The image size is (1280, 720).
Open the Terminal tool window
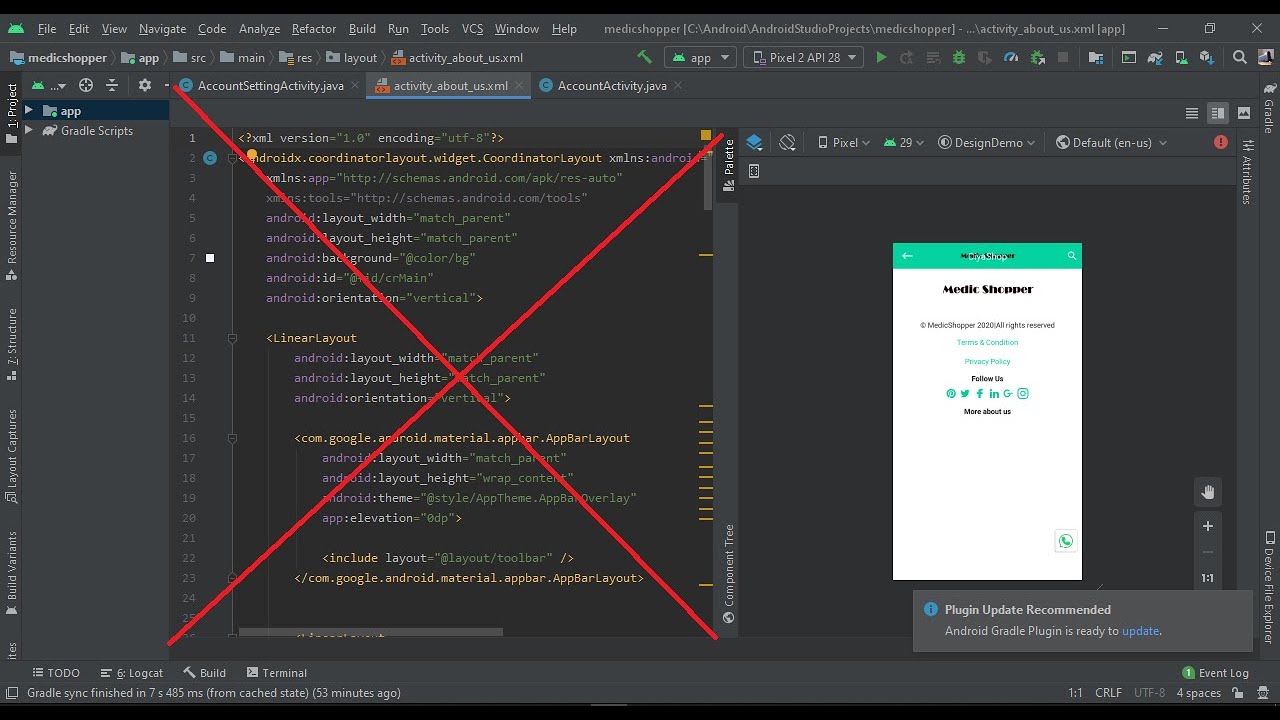click(x=277, y=673)
